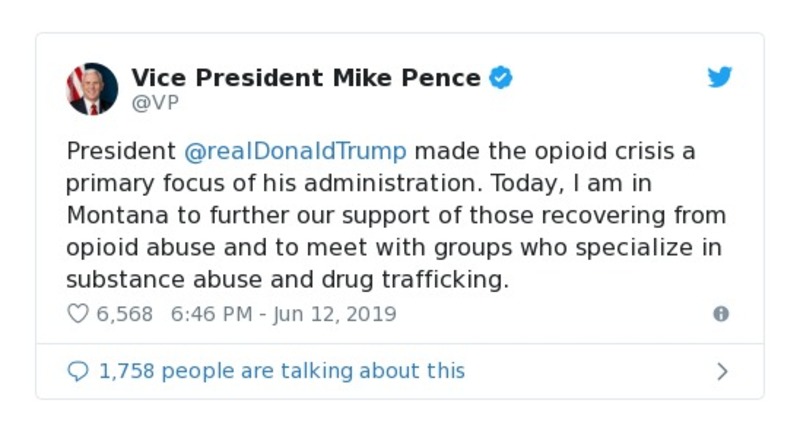The image size is (800, 432).
Task: Open "1,758 people are talking about this"
Action: click(x=281, y=371)
